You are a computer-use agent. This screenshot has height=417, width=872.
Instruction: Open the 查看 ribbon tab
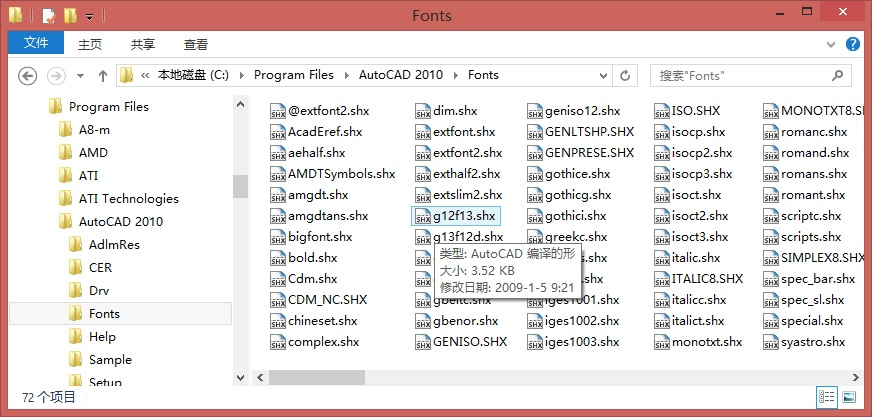click(196, 44)
